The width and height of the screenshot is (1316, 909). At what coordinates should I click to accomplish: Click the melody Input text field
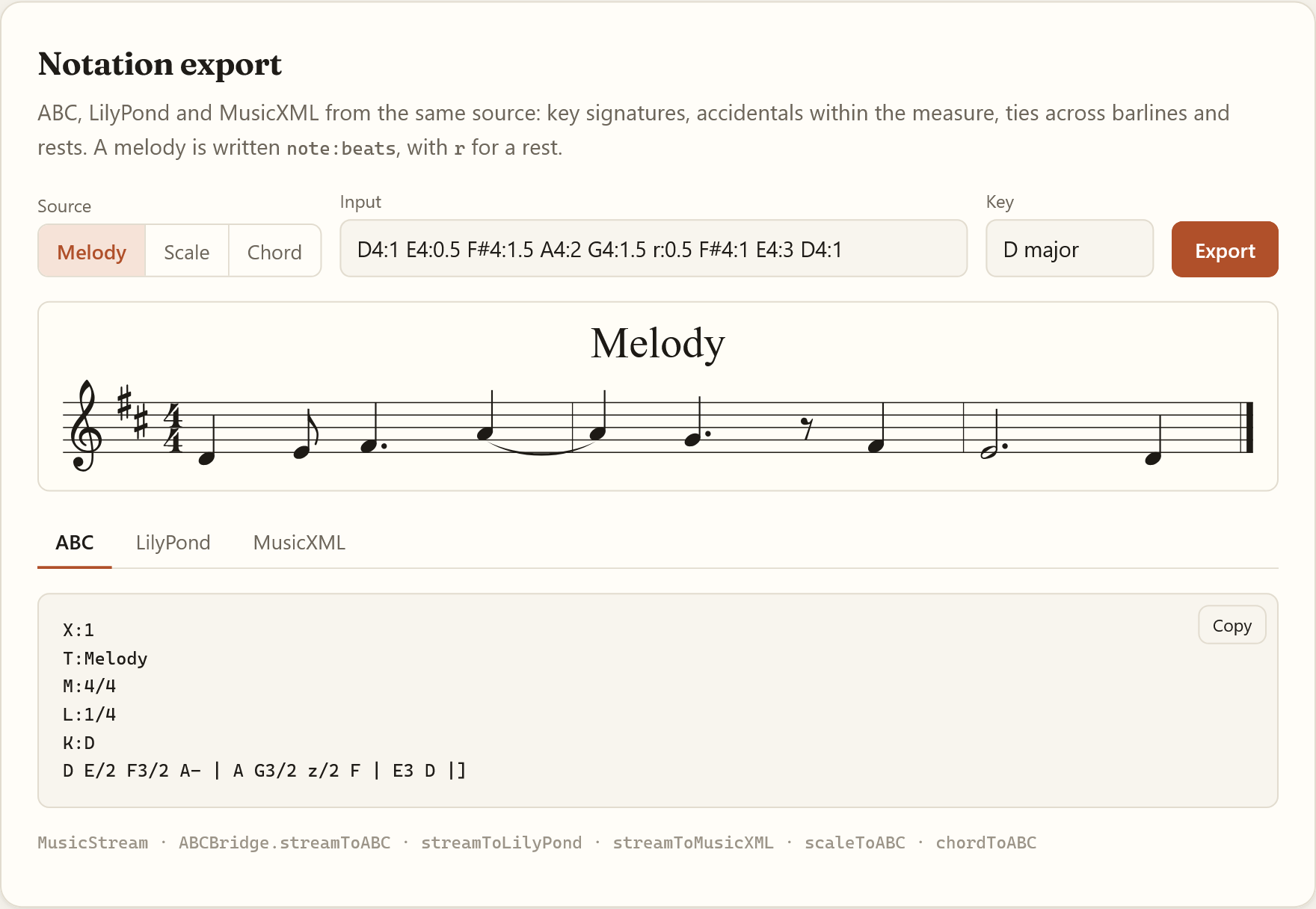[x=654, y=249]
